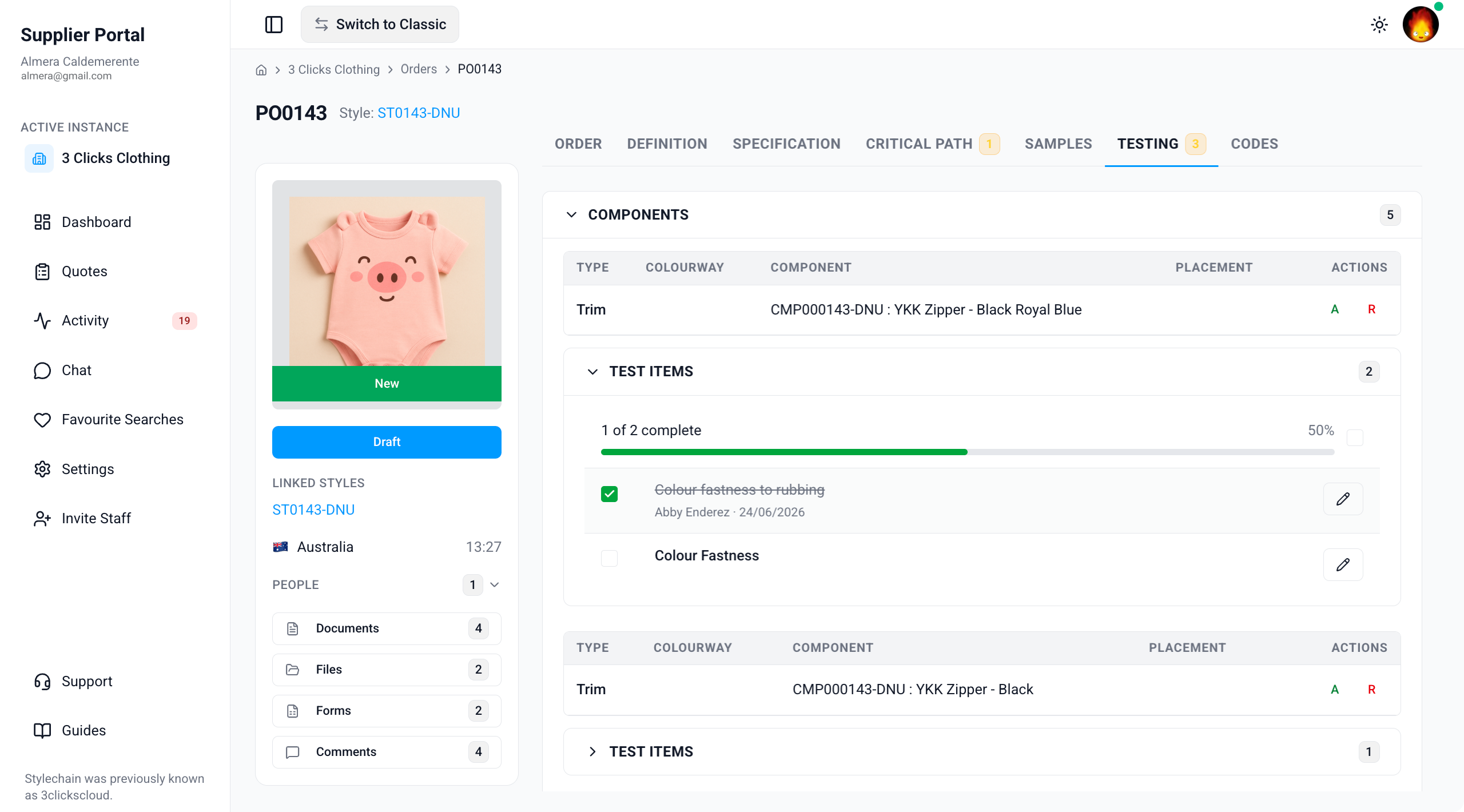Switch to the ORDER tab
This screenshot has width=1464, height=812.
[578, 144]
